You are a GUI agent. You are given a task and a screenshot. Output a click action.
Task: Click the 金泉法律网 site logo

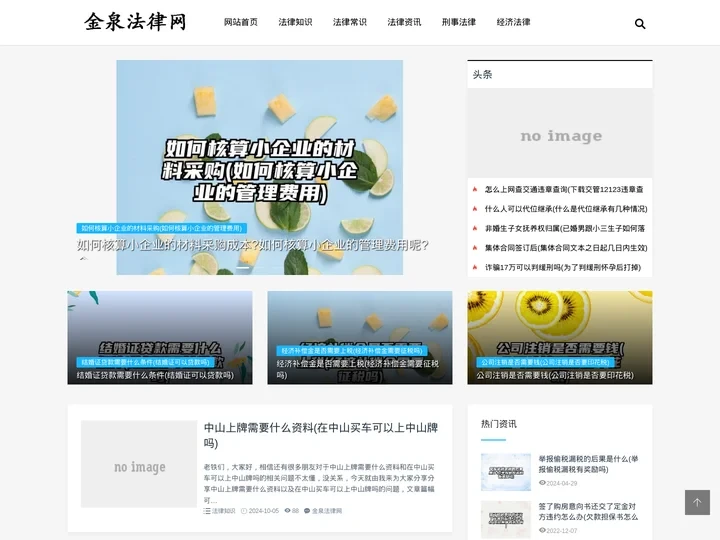click(x=135, y=22)
